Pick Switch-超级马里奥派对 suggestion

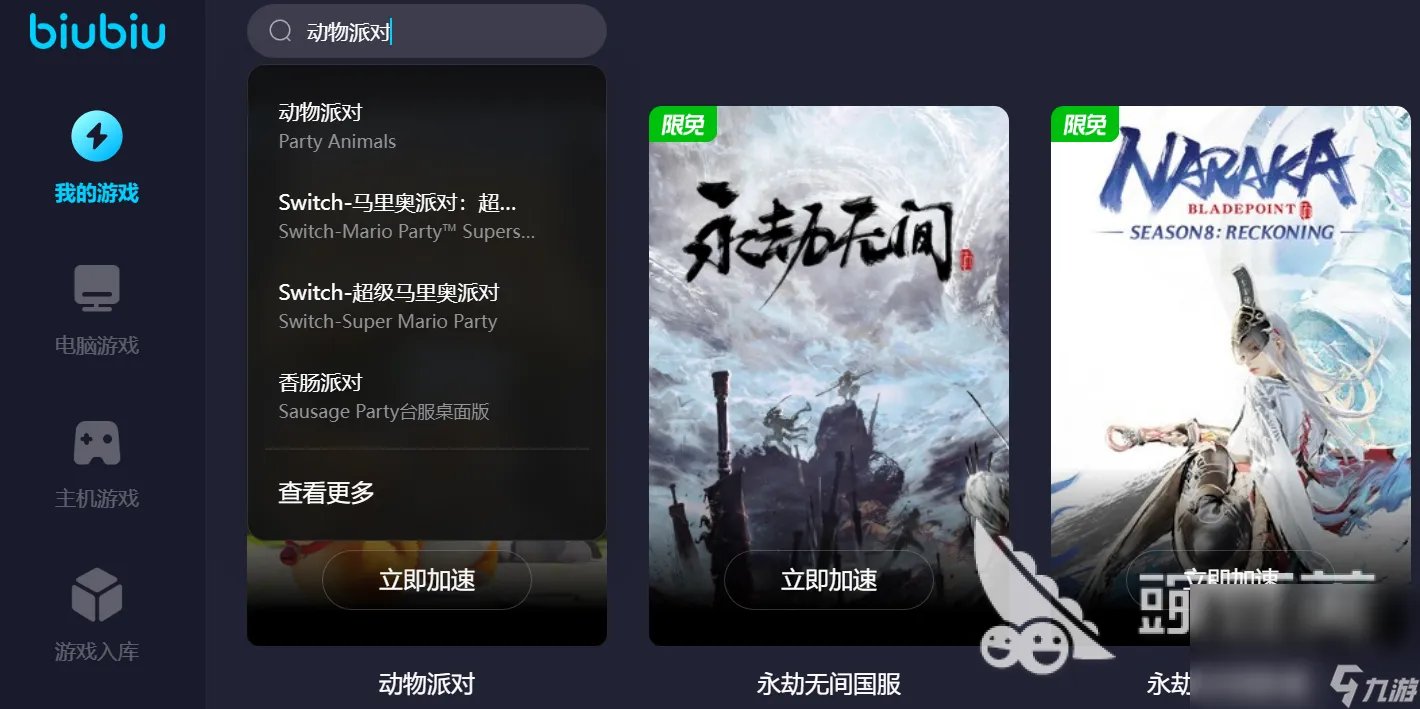pos(427,306)
